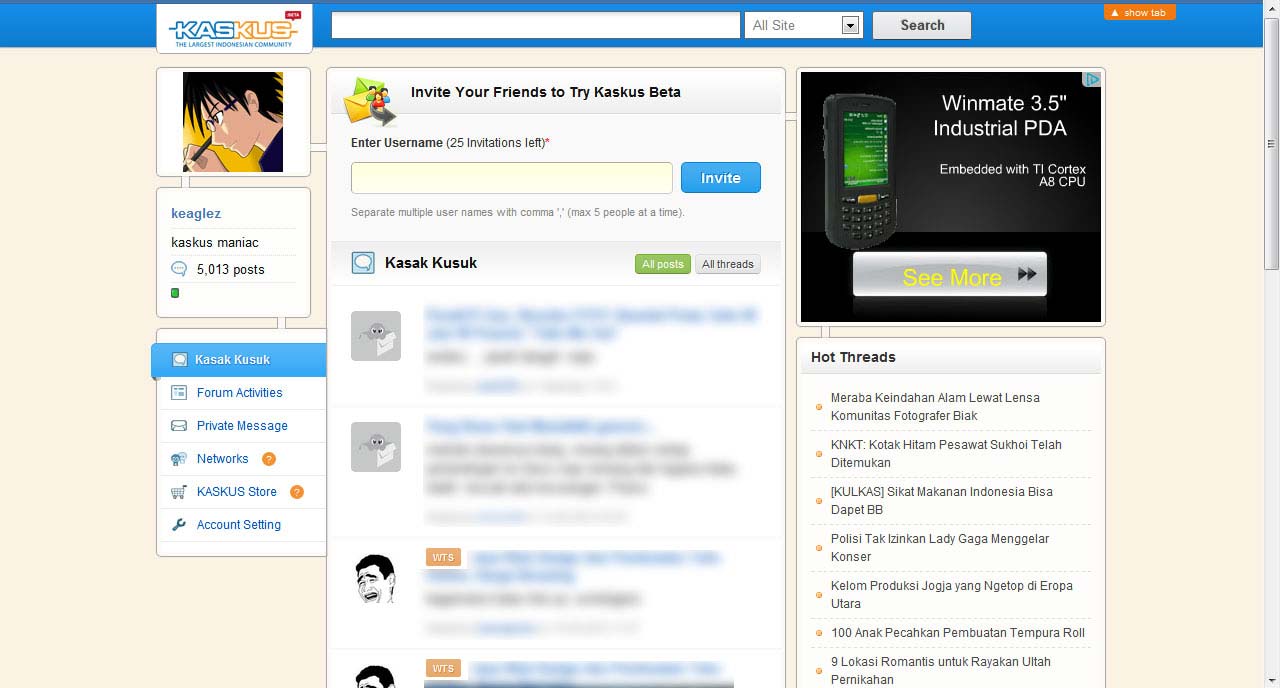Click the See More button on the ad

pyautogui.click(x=950, y=275)
